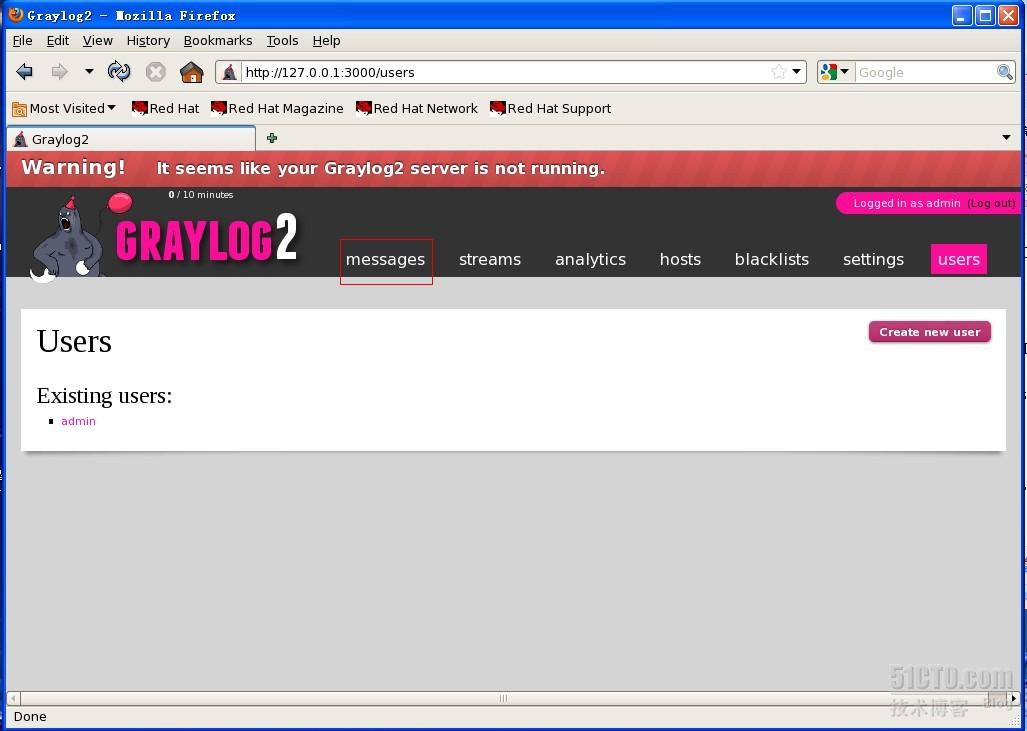Open the Tools menu
1027x731 pixels.
[282, 41]
